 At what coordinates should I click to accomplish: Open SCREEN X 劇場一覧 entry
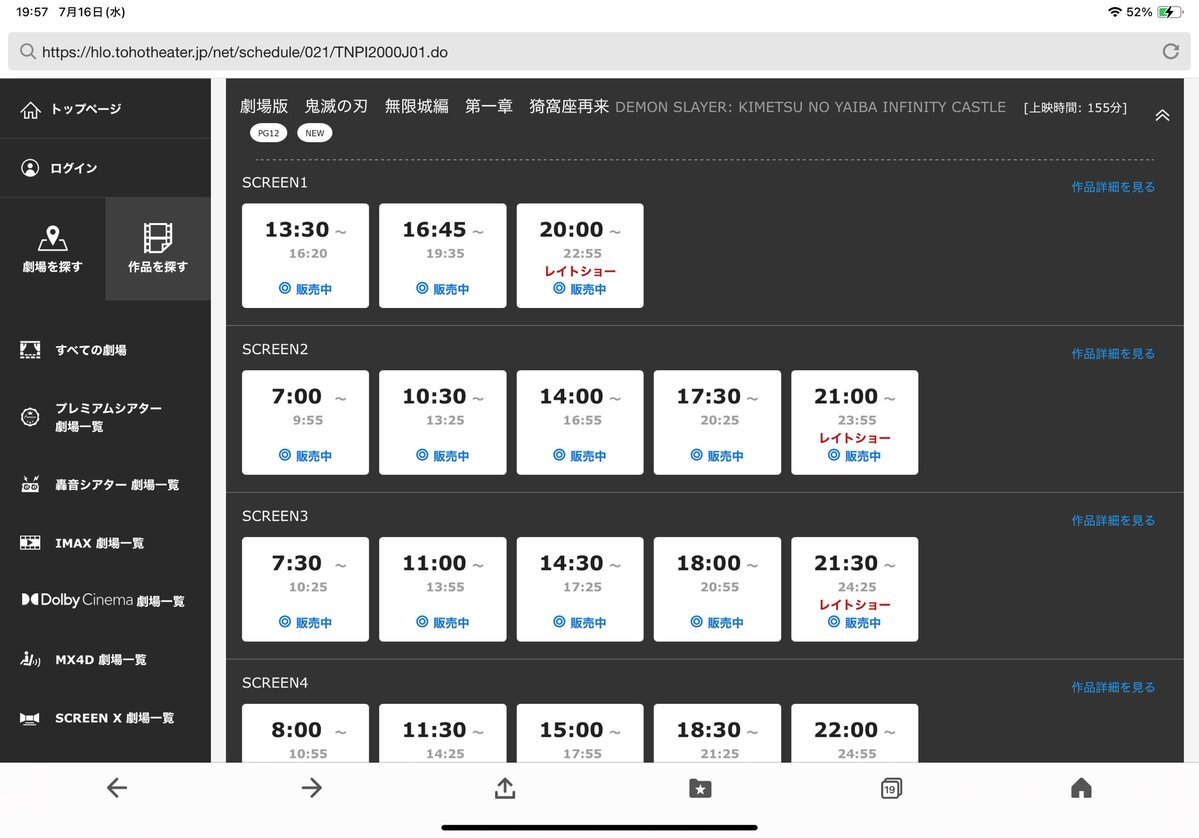[x=105, y=718]
